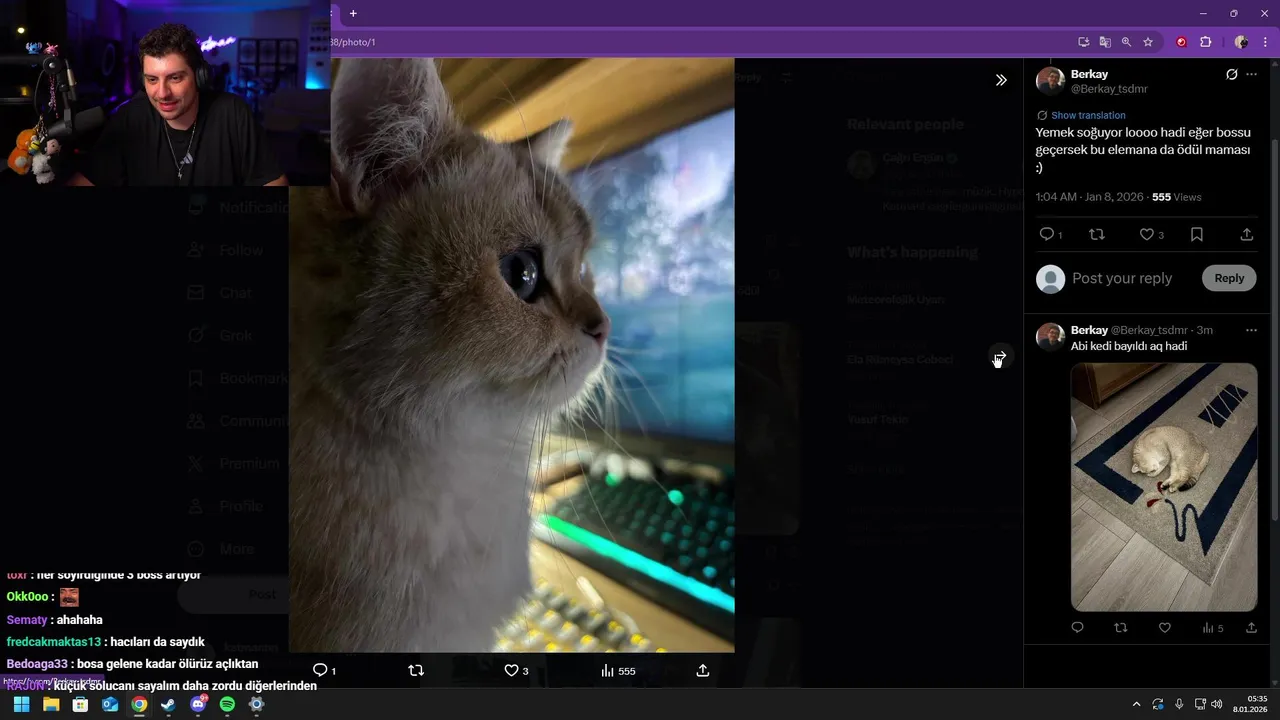Click Show translation link
Screen dimensions: 1280x720
tap(1088, 115)
